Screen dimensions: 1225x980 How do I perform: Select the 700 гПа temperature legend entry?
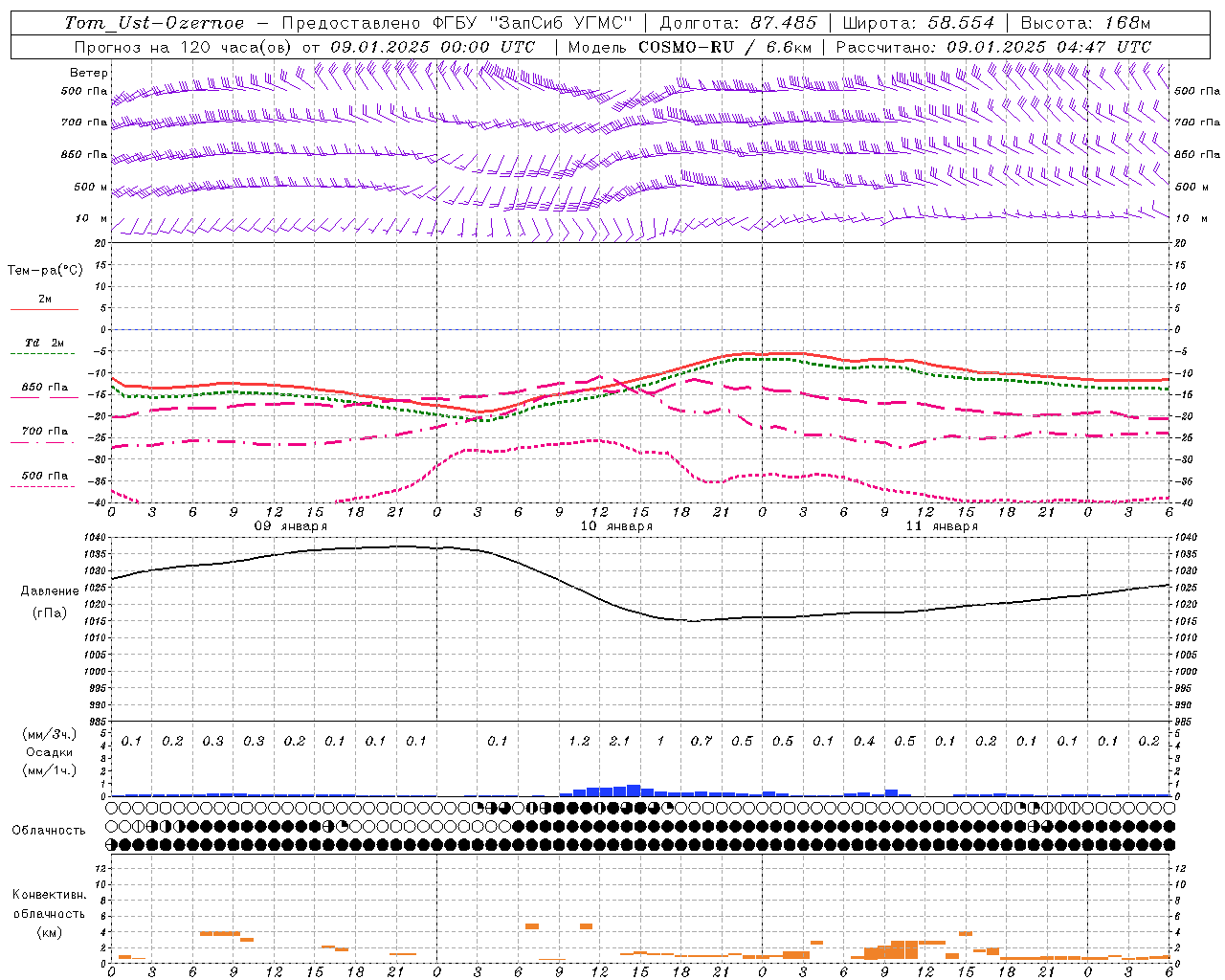coord(45,431)
